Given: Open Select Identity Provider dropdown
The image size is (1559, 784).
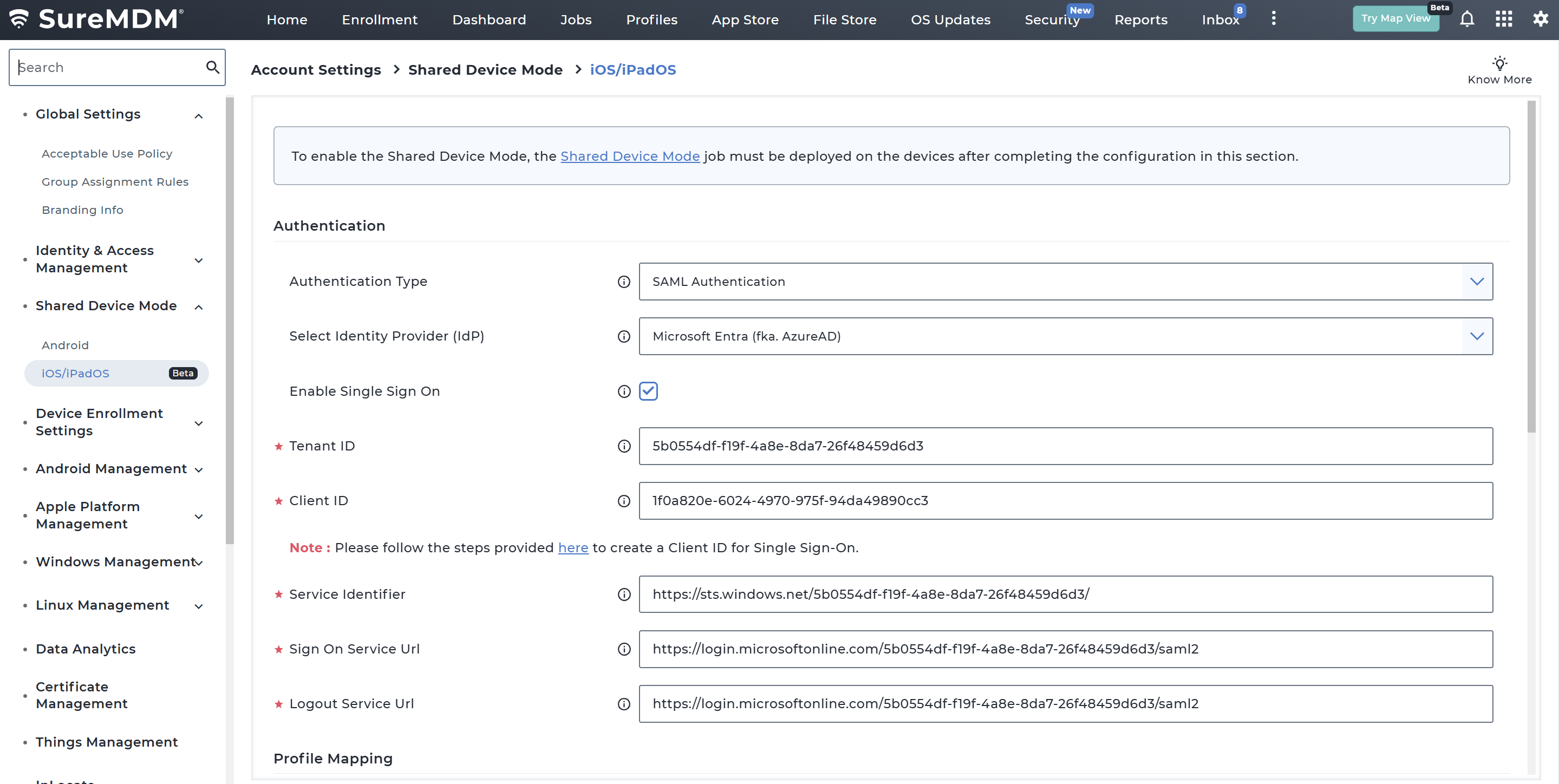Looking at the screenshot, I should click(1477, 336).
